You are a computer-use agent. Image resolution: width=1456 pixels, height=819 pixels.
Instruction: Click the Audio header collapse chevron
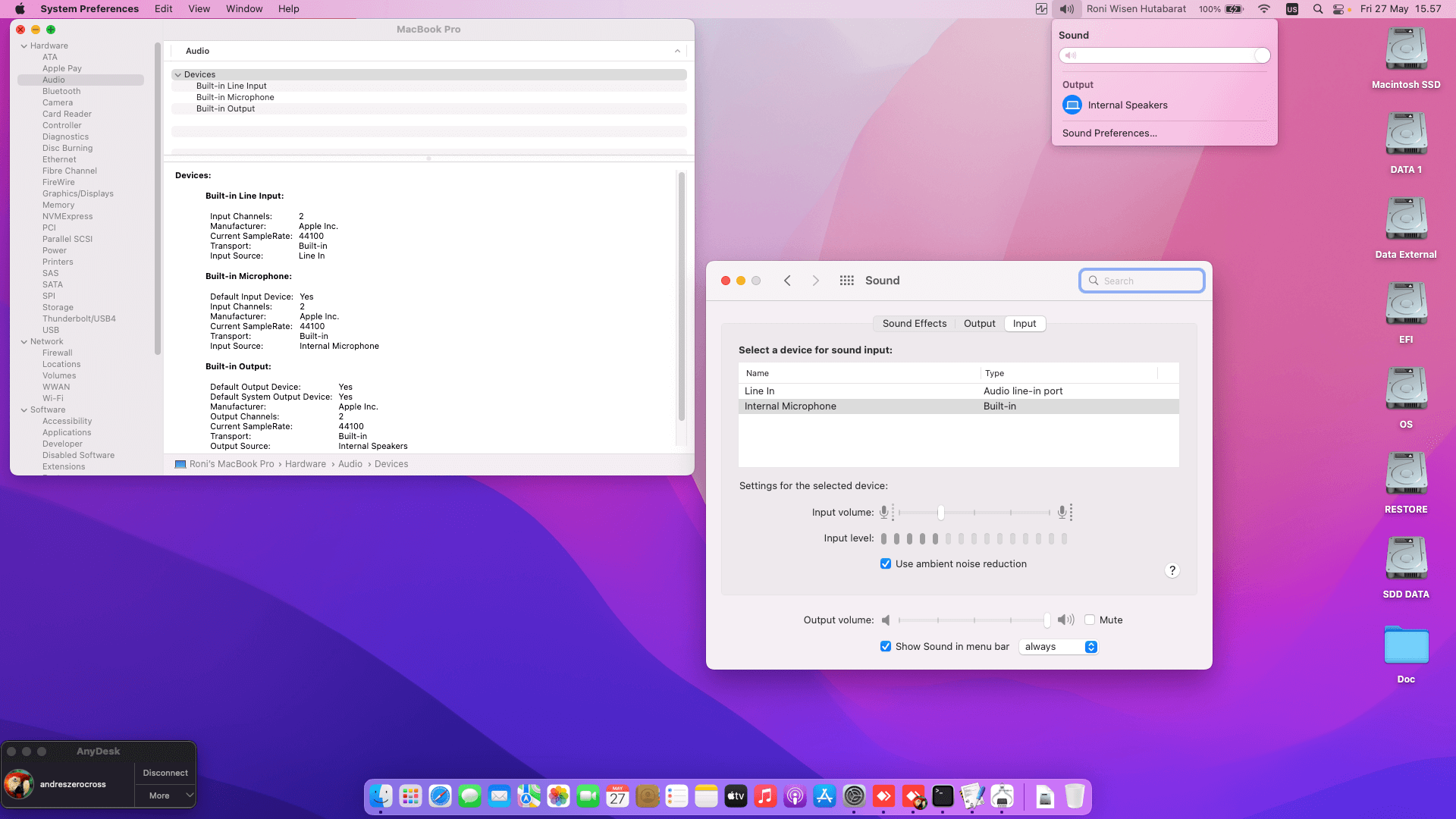pos(677,52)
